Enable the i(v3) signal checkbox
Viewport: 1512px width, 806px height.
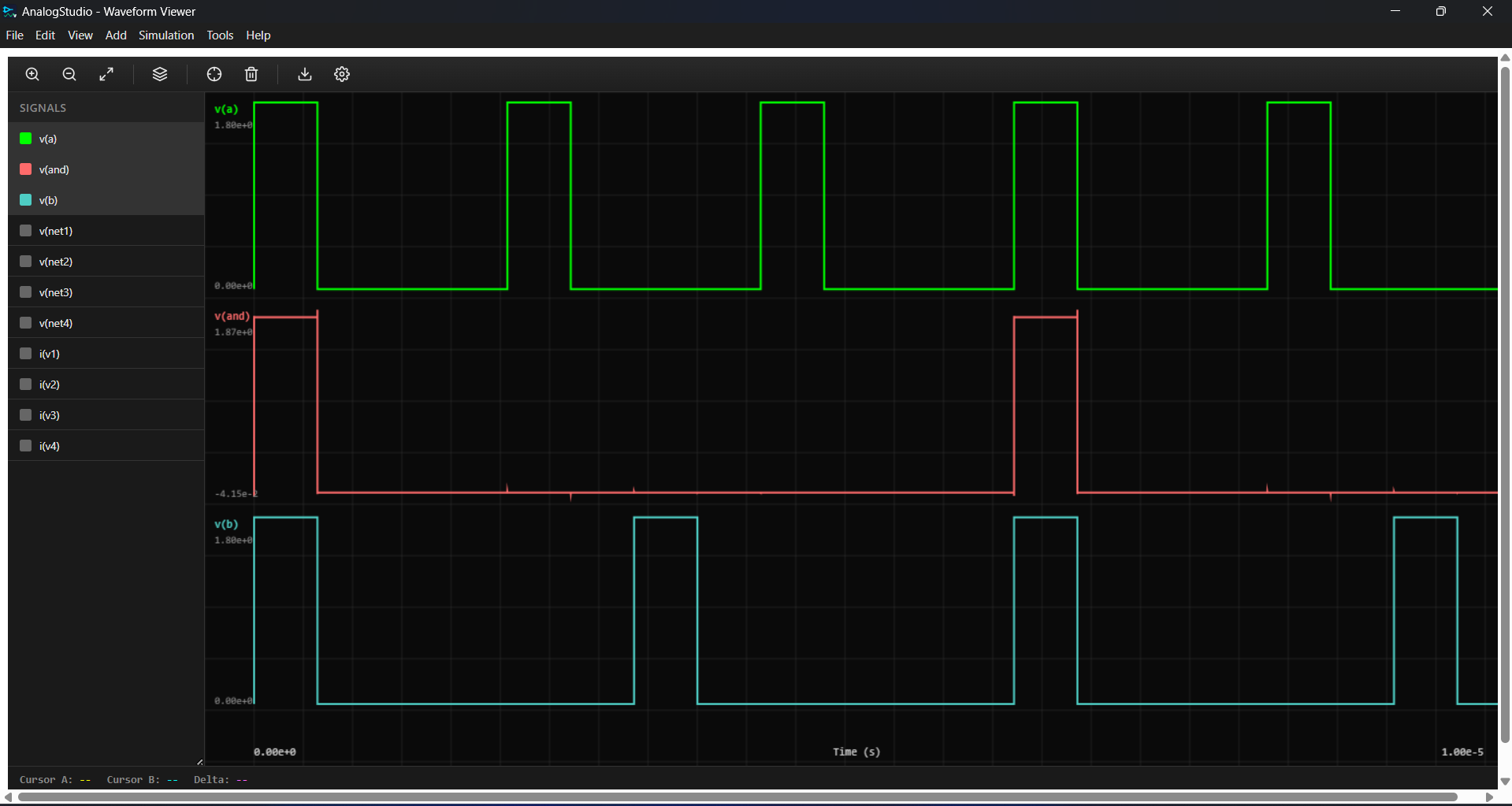pos(26,415)
